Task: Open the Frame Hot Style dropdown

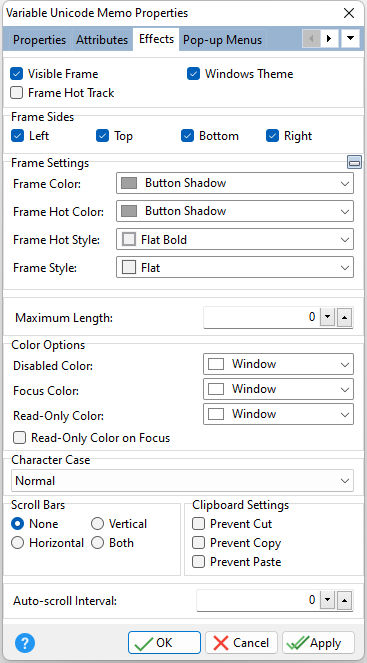Action: pyautogui.click(x=235, y=240)
